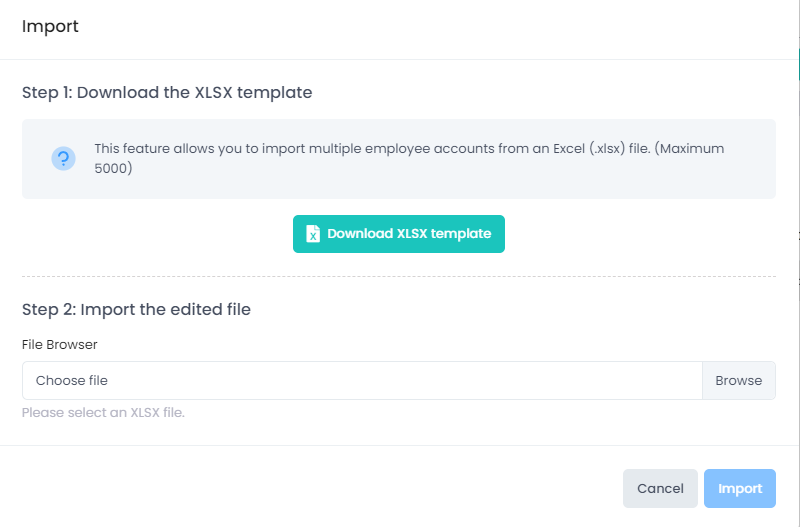Click the dashed divider between steps

[x=398, y=276]
